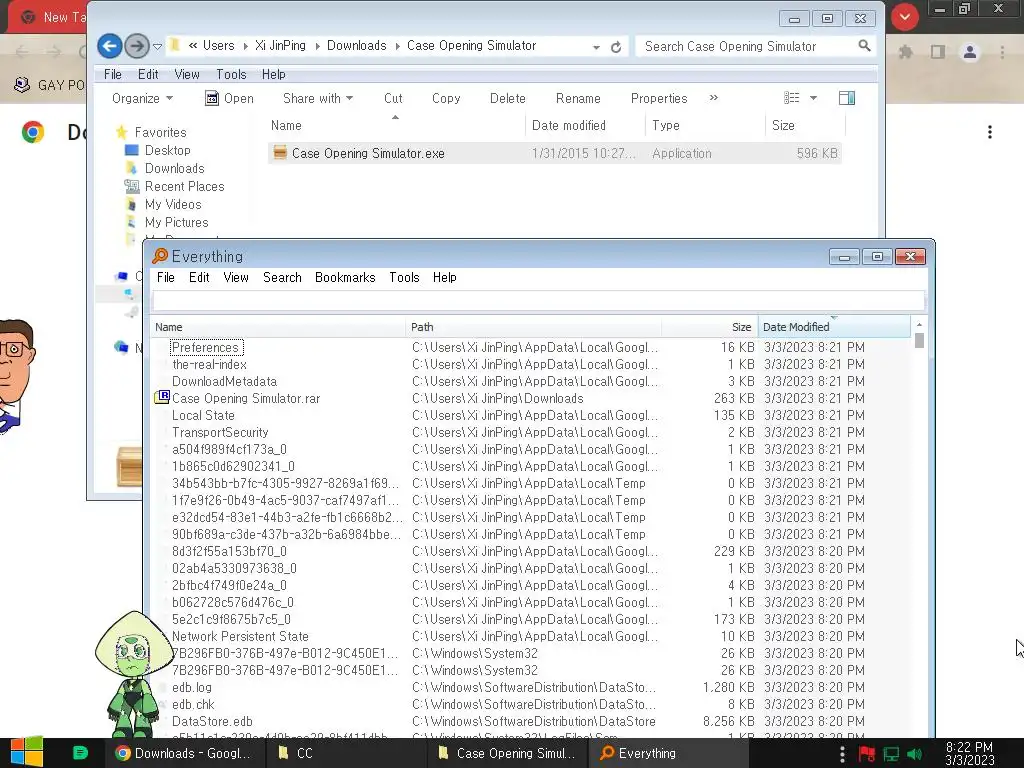The image size is (1024, 768).
Task: Select the Preferences result row
Action: click(531, 347)
